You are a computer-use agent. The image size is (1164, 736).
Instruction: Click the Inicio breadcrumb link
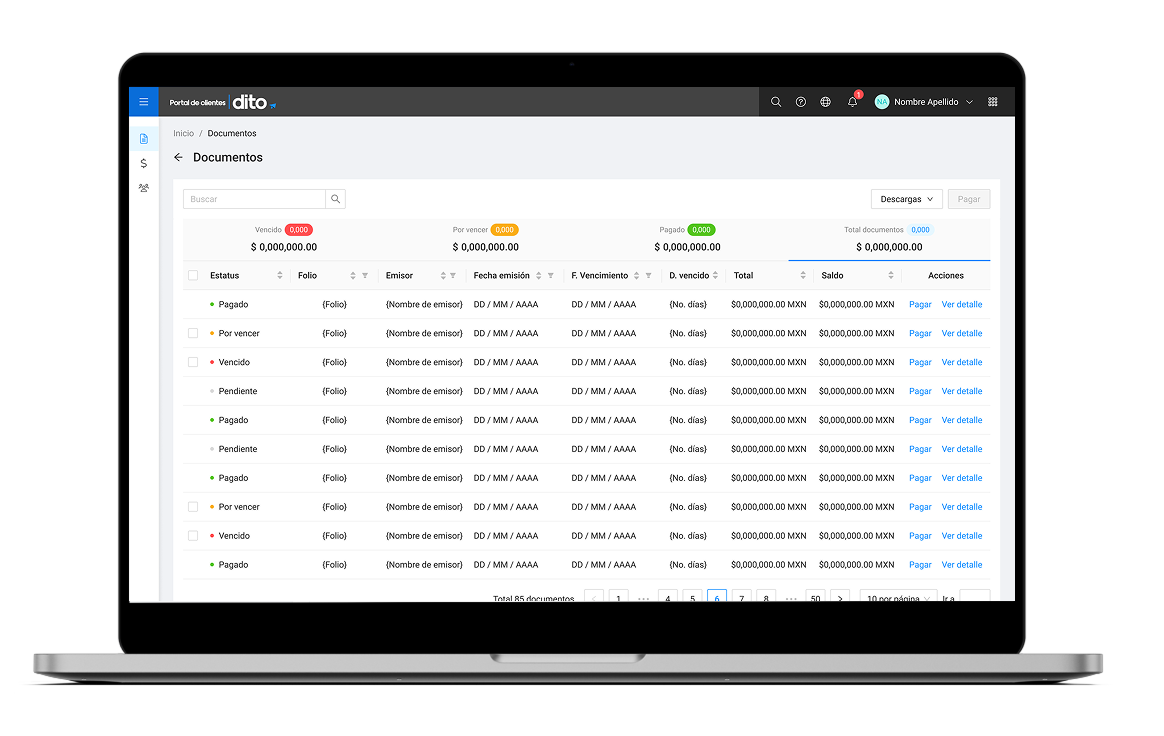click(x=183, y=133)
